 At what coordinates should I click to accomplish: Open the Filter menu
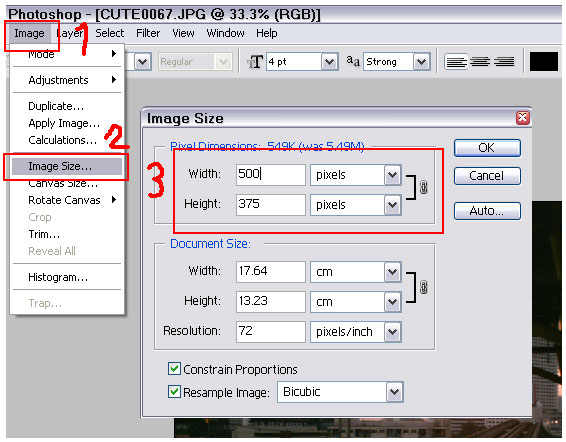(148, 33)
